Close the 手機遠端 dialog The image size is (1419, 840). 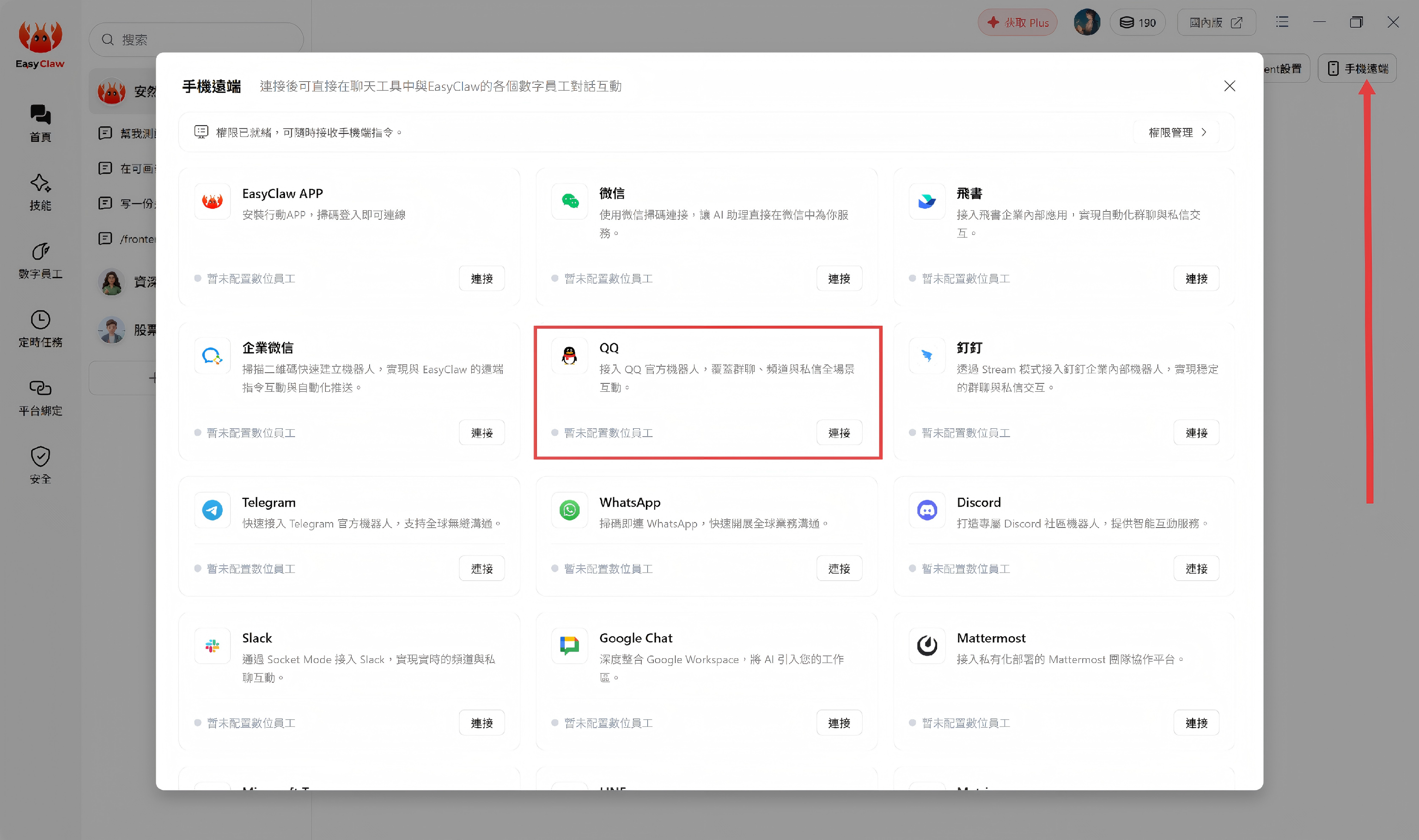[1230, 86]
